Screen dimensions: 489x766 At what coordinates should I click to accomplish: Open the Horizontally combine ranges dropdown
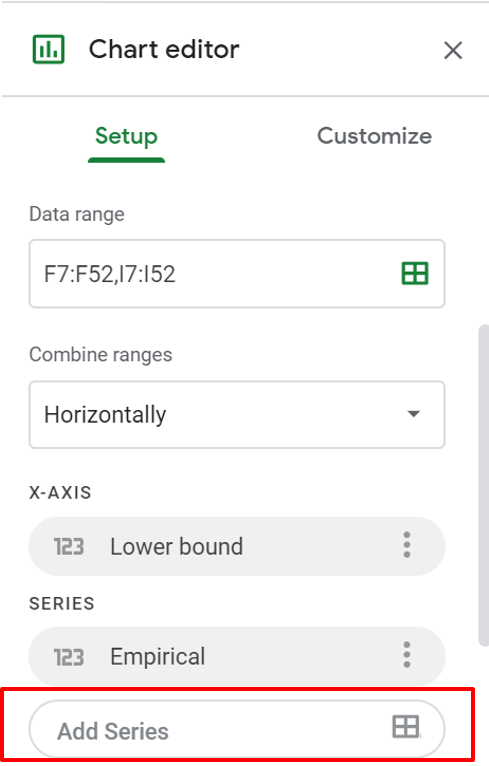(x=237, y=414)
